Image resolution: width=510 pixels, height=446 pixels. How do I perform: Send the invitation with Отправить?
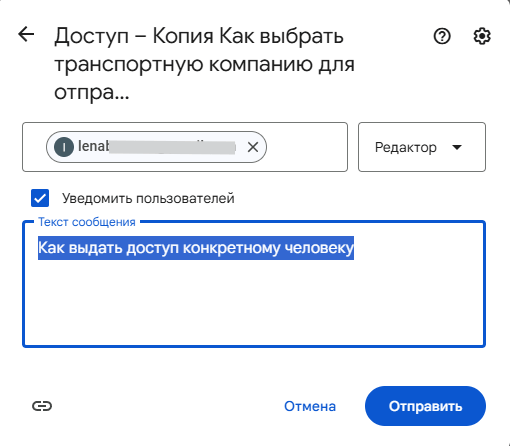tap(425, 406)
